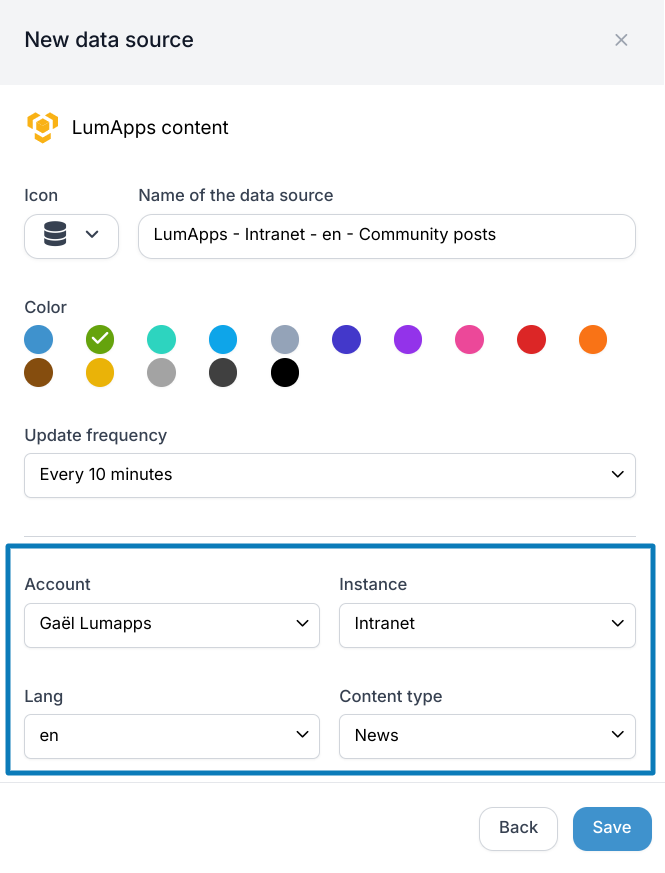
Task: Open the Update frequency dropdown
Action: point(330,475)
